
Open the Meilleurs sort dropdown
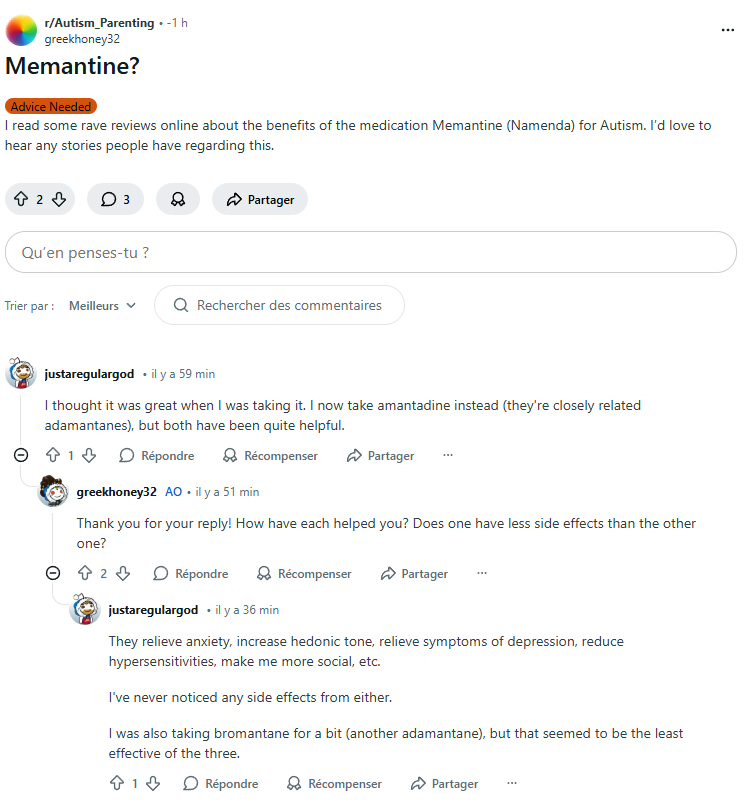click(x=102, y=306)
